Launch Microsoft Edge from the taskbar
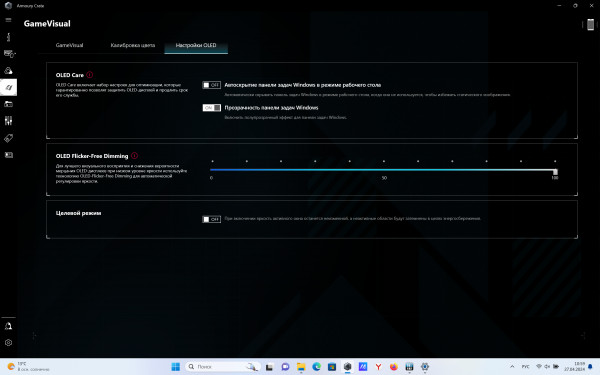The height and width of the screenshot is (375, 600). pos(316,367)
